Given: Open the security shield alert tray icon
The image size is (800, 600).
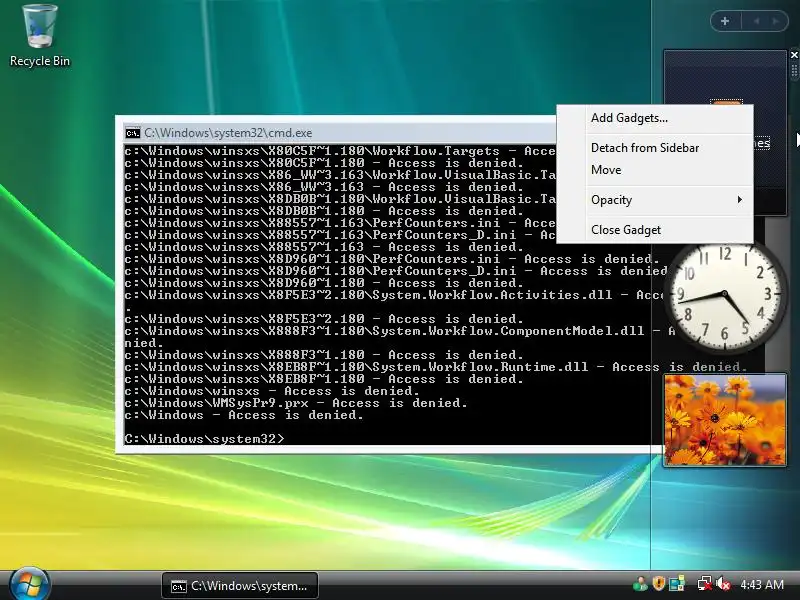Looking at the screenshot, I should (x=658, y=584).
